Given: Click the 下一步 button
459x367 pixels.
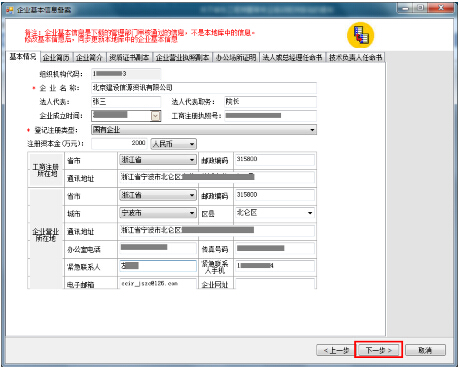Looking at the screenshot, I should (x=378, y=350).
